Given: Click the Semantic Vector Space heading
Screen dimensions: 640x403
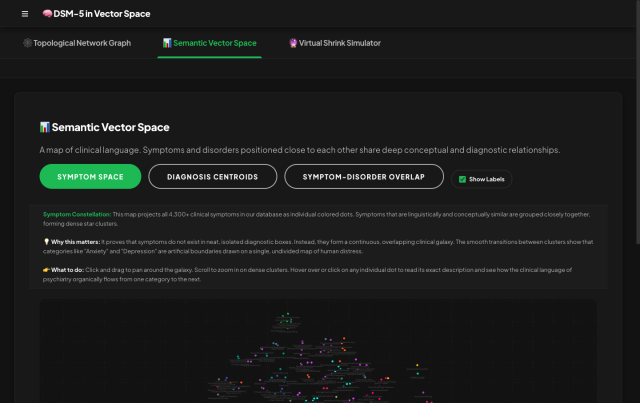Looking at the screenshot, I should pyautogui.click(x=110, y=127).
